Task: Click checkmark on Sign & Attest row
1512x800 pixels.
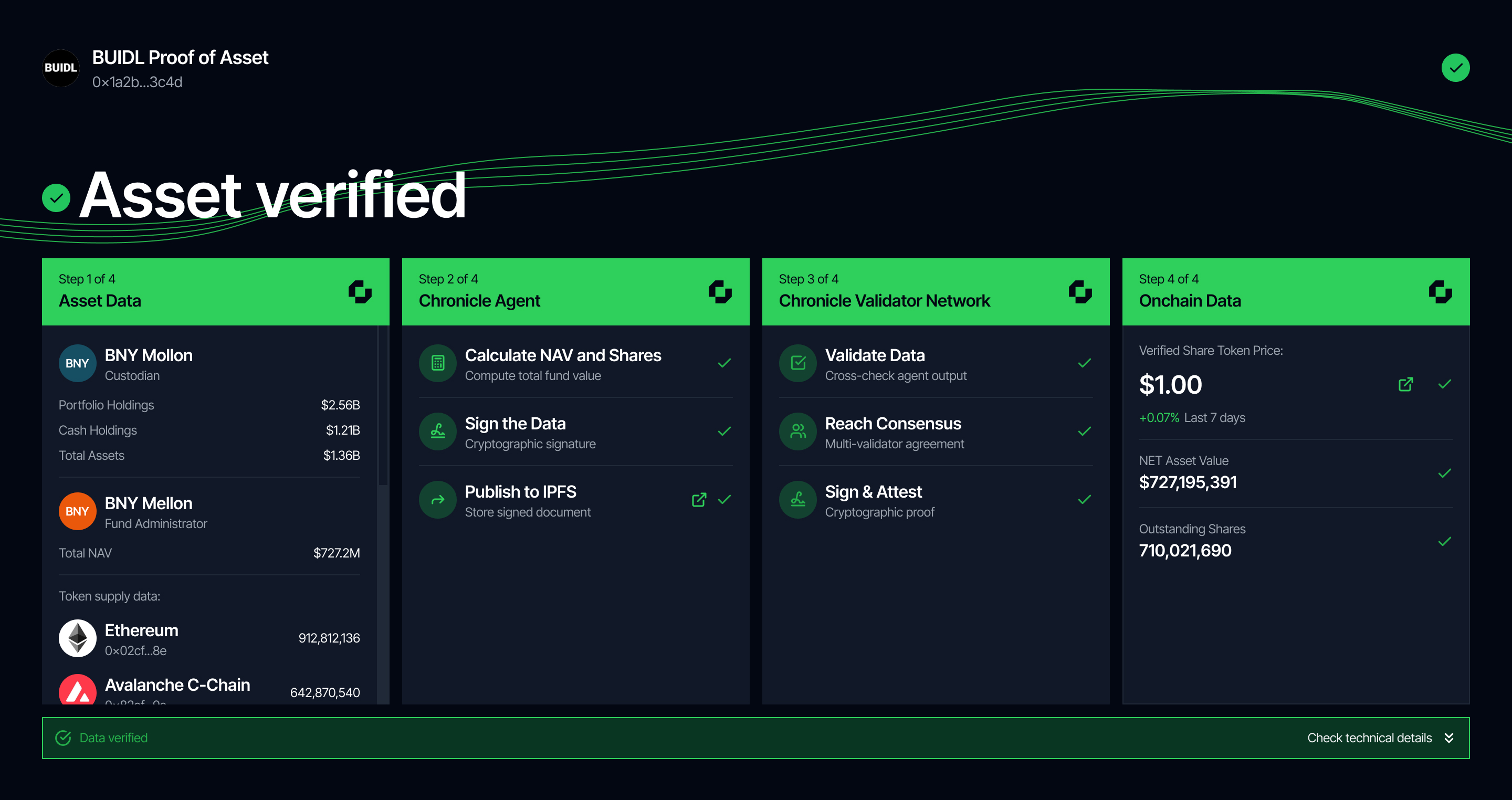Action: point(1085,500)
